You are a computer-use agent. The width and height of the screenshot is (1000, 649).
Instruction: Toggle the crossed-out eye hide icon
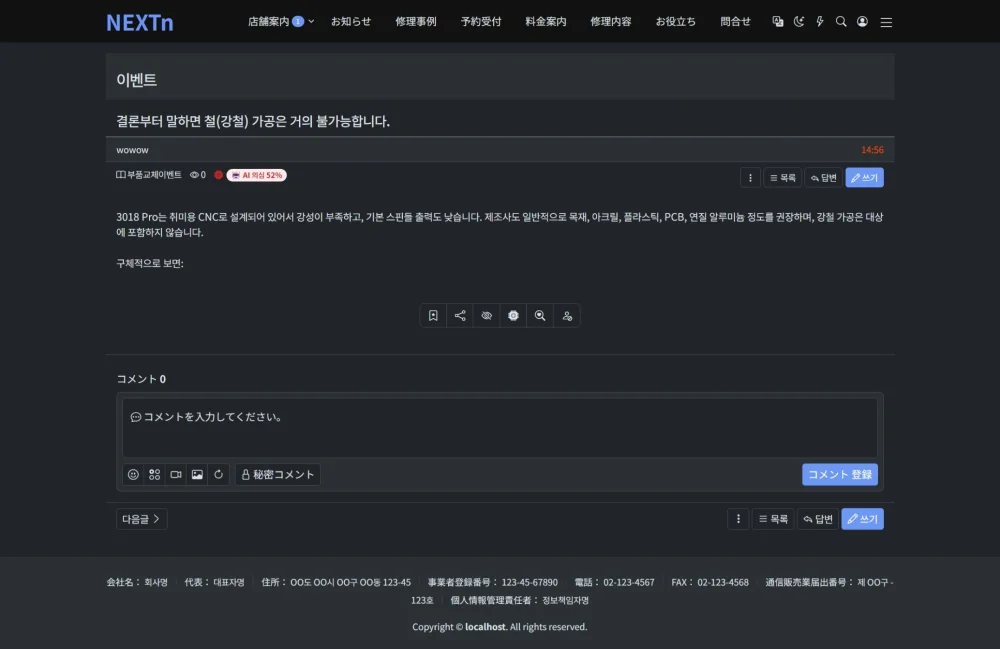coord(487,316)
